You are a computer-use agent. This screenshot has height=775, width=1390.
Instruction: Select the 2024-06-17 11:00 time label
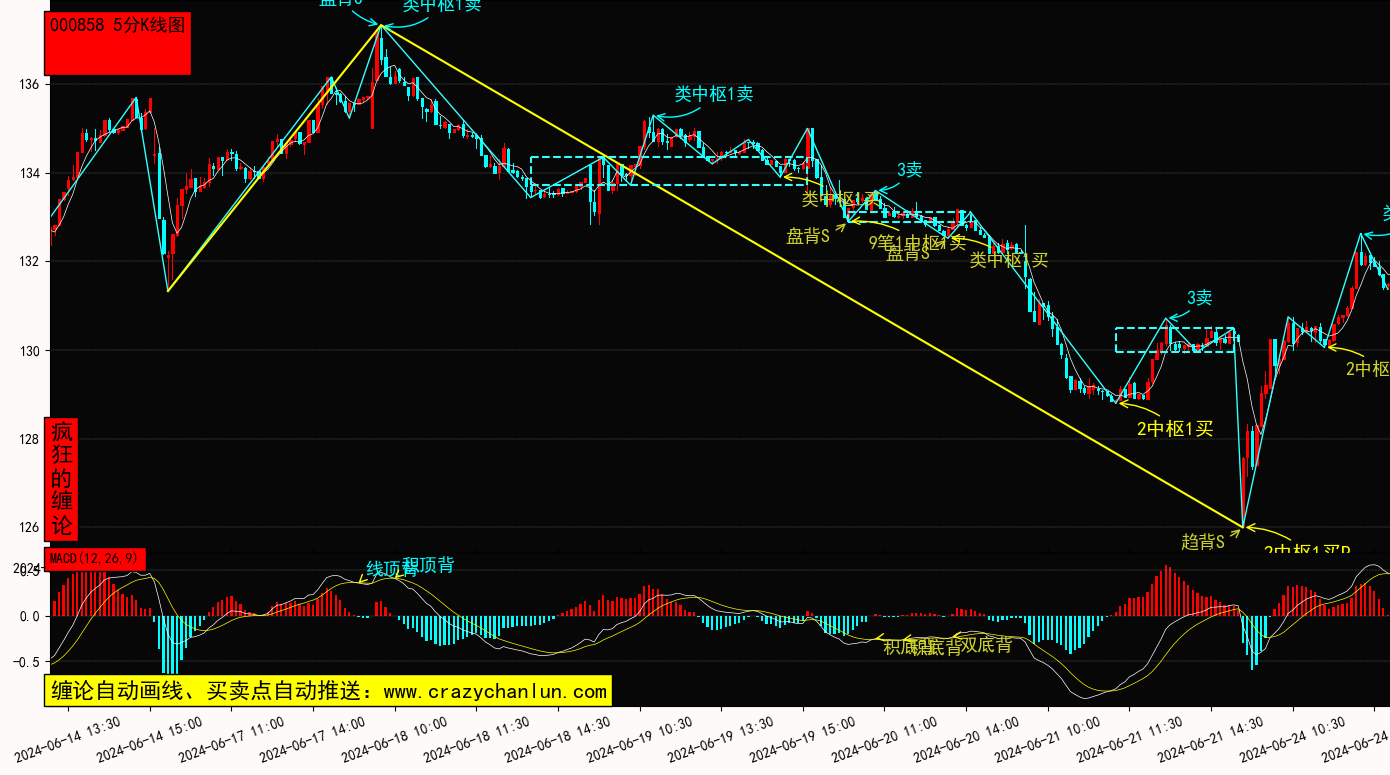pos(232,739)
